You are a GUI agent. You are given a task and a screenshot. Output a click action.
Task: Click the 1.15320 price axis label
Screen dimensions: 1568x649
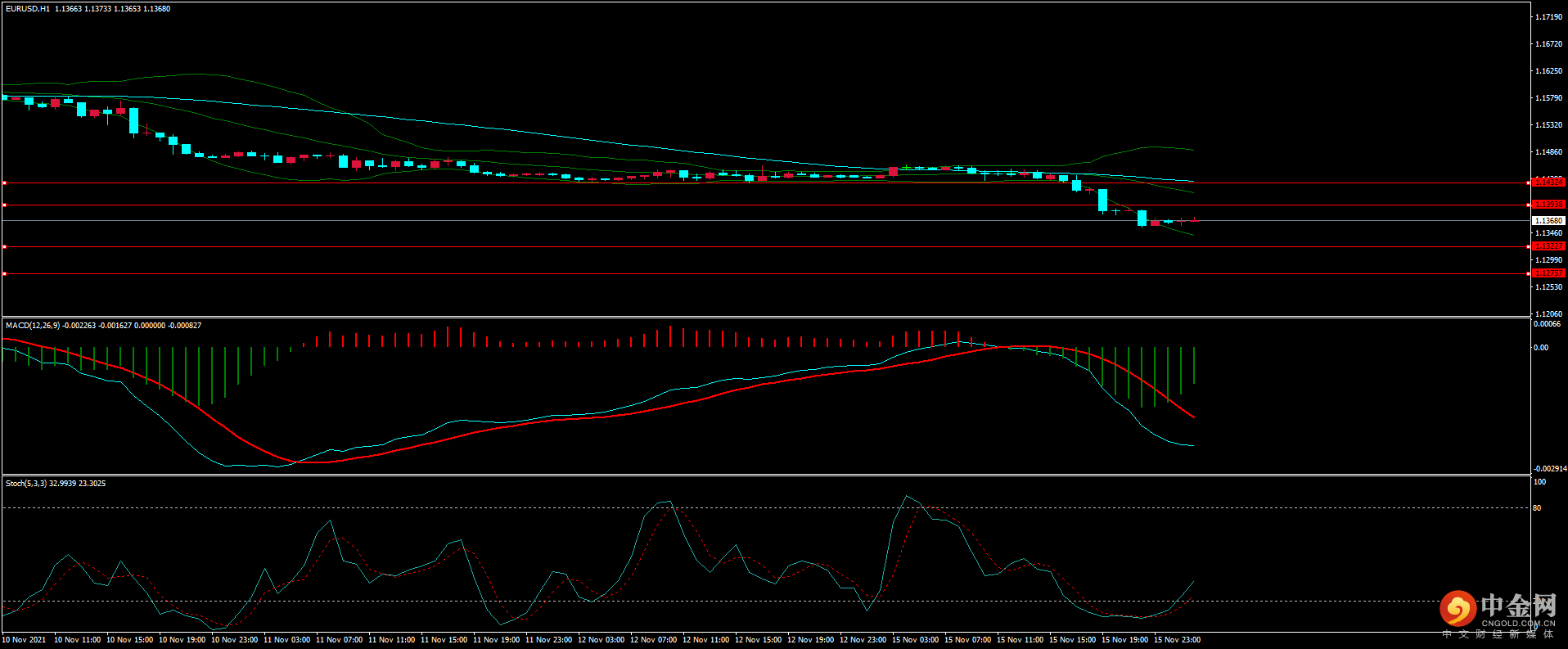[1548, 125]
